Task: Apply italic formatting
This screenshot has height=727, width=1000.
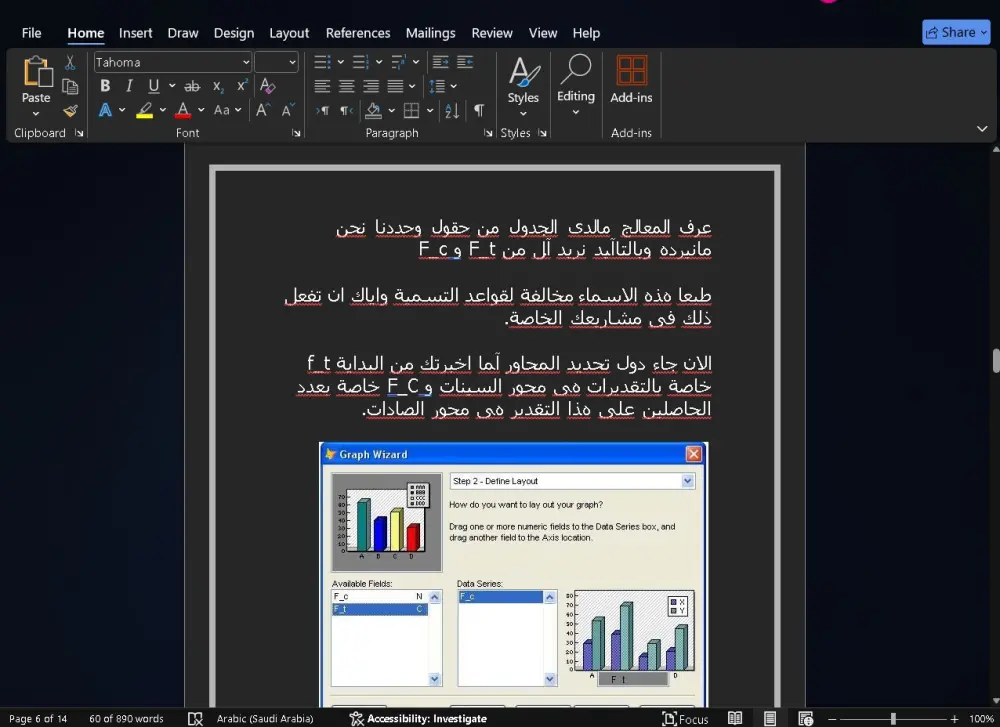Action: click(128, 86)
